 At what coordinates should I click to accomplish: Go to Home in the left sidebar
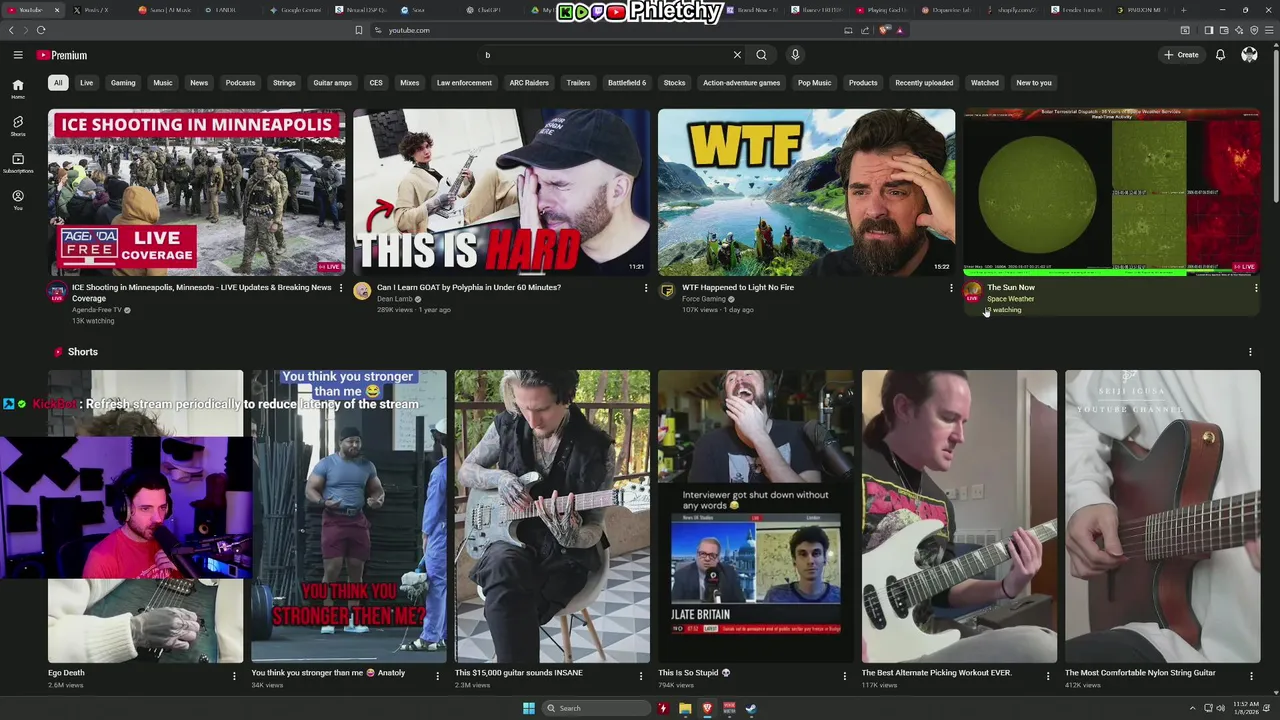tap(18, 89)
